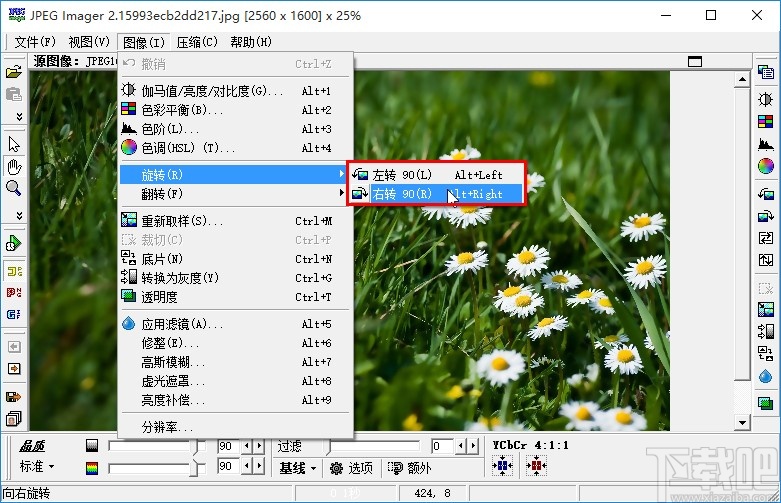Decrease filter value with left stepper arrow

pyautogui.click(x=461, y=446)
